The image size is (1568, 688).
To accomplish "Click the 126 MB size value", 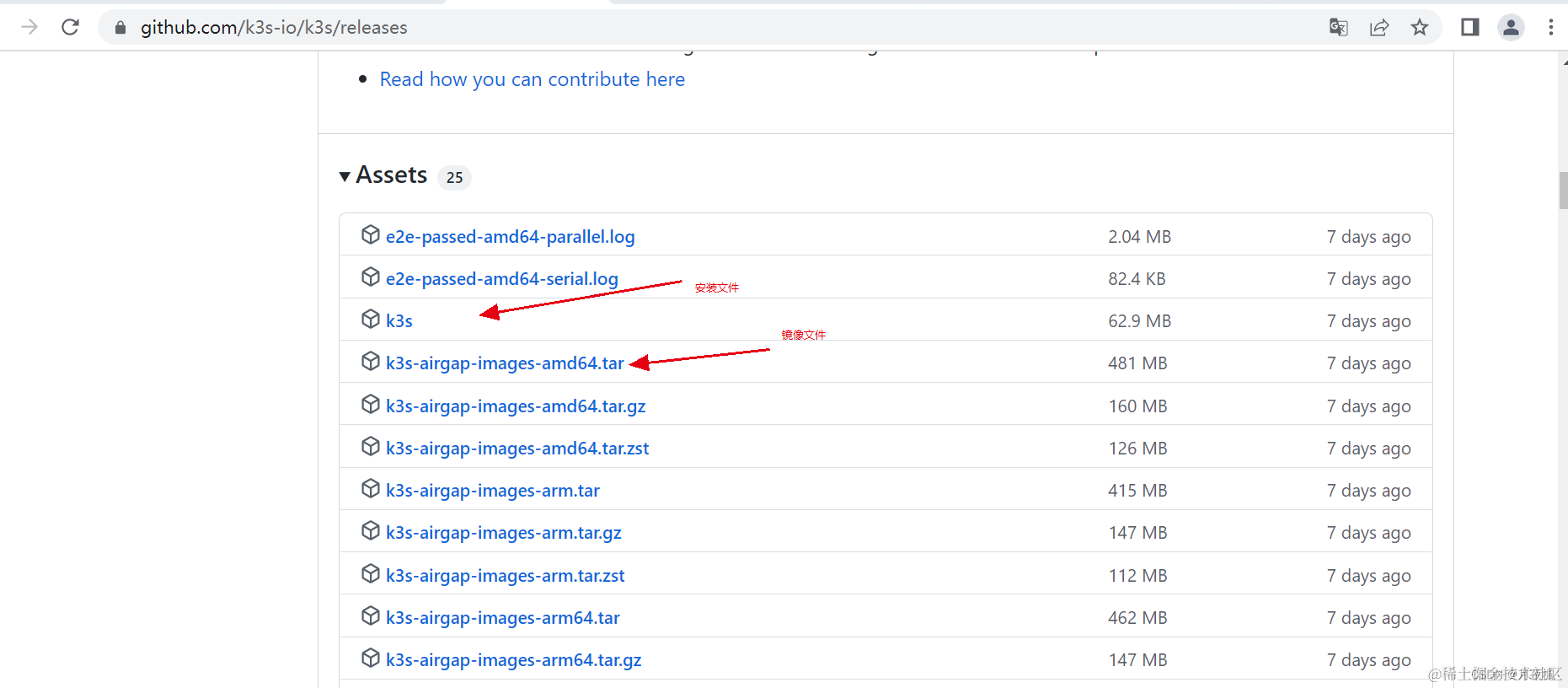I will [x=1137, y=449].
